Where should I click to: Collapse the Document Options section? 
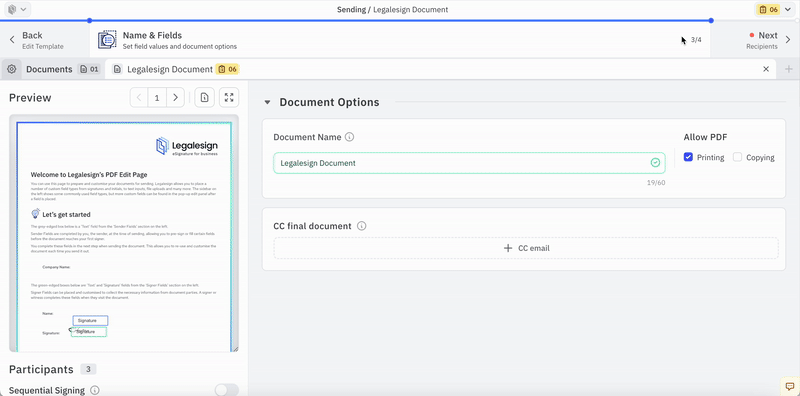[x=267, y=102]
